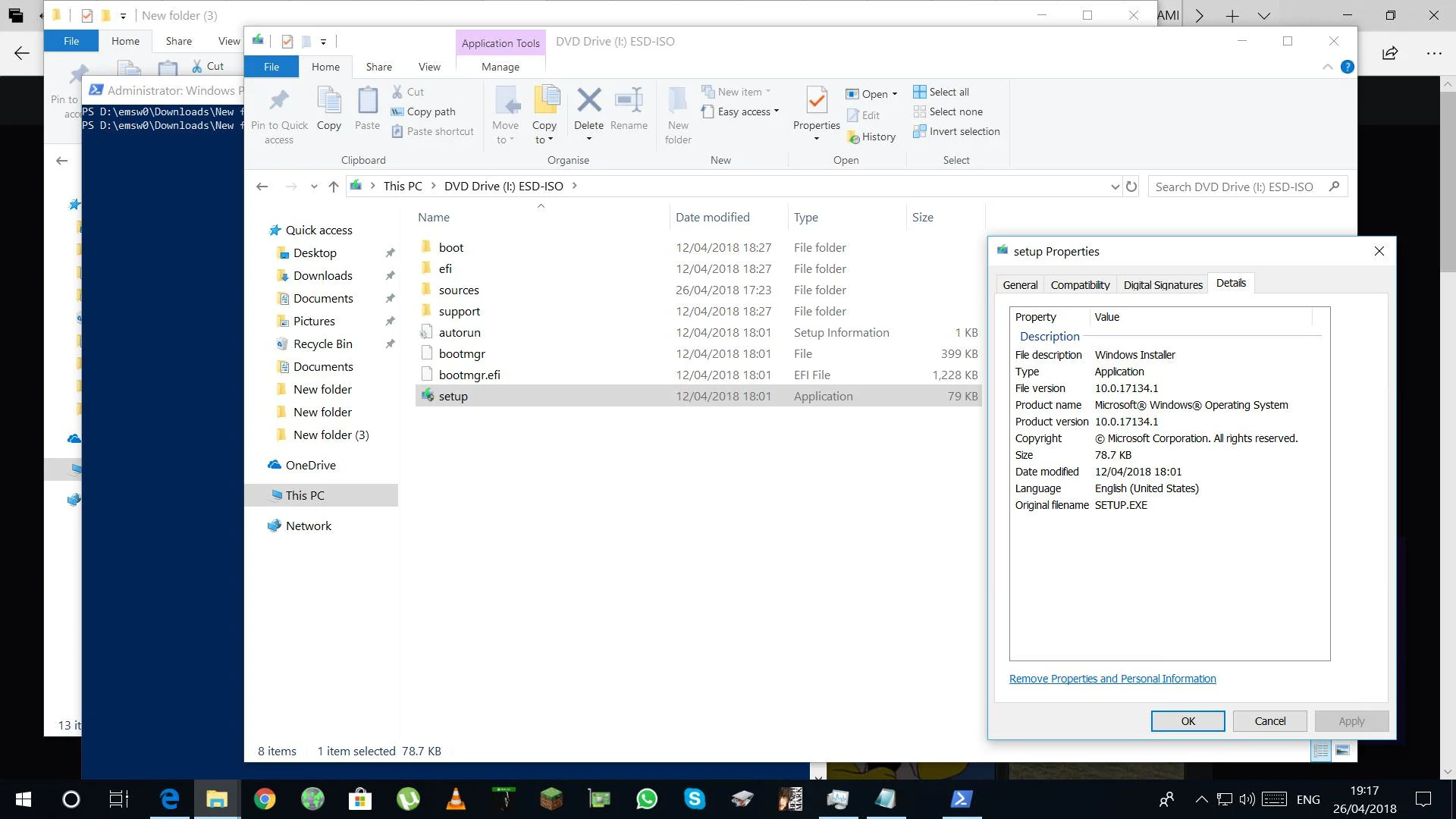Select Network in navigation pane
This screenshot has width=1456, height=819.
[308, 526]
